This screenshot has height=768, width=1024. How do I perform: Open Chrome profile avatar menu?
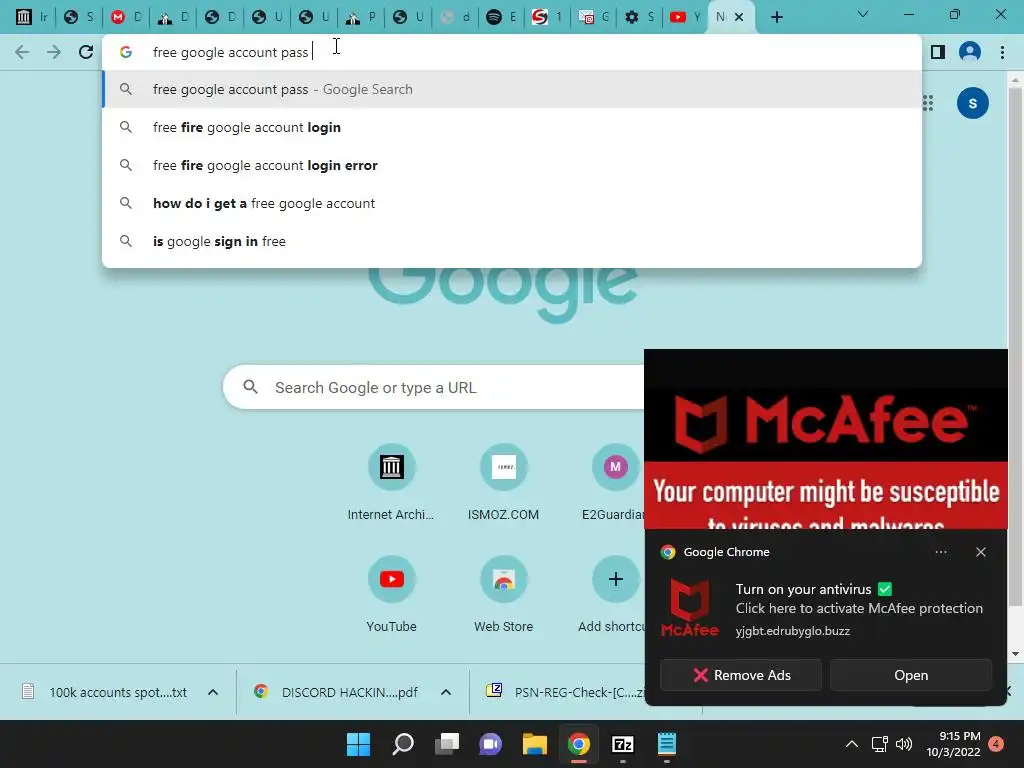[970, 52]
